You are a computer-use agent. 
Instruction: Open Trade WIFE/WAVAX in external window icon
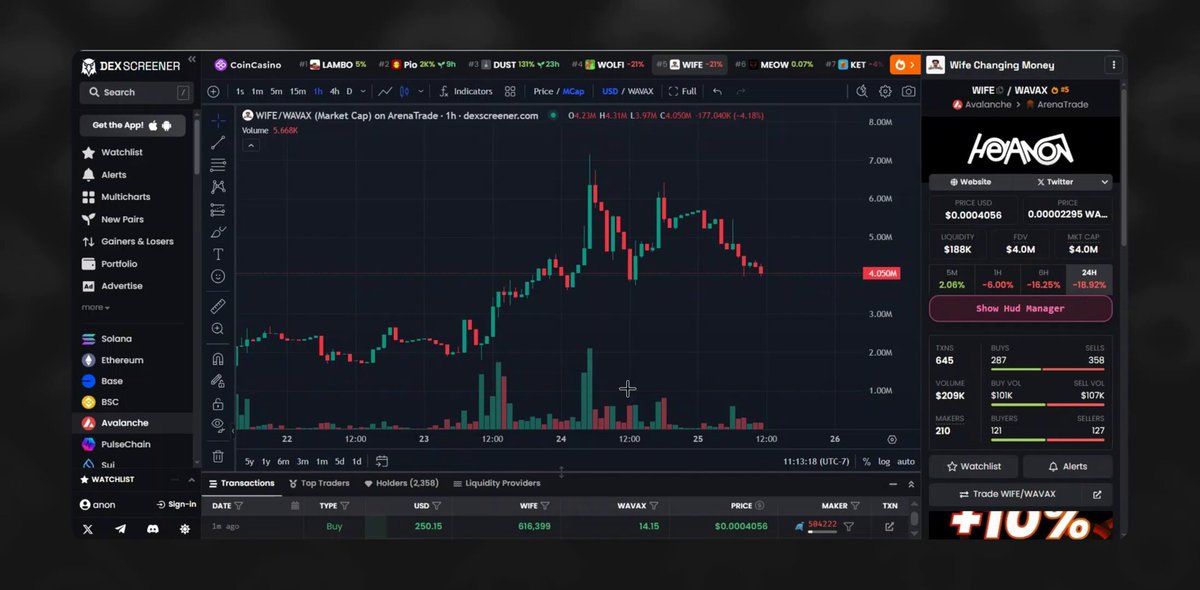[x=1096, y=494]
